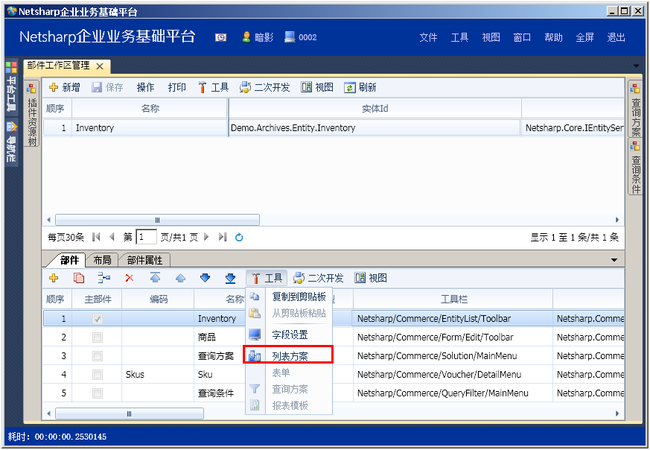This screenshot has width=650, height=450.
Task: Choose 列表方案 from the menu
Action: click(x=289, y=356)
